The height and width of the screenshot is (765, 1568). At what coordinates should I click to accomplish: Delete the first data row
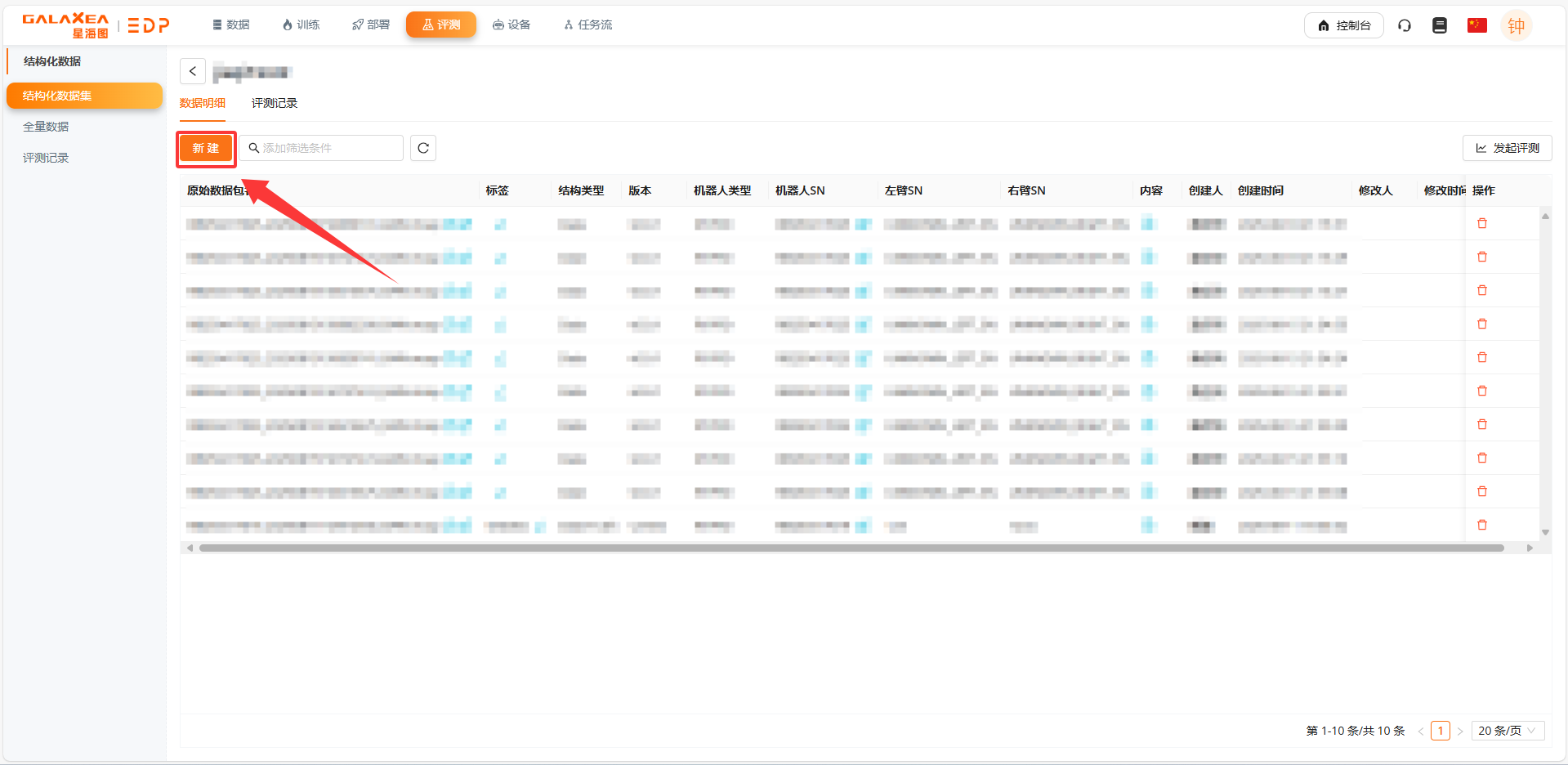(x=1482, y=223)
